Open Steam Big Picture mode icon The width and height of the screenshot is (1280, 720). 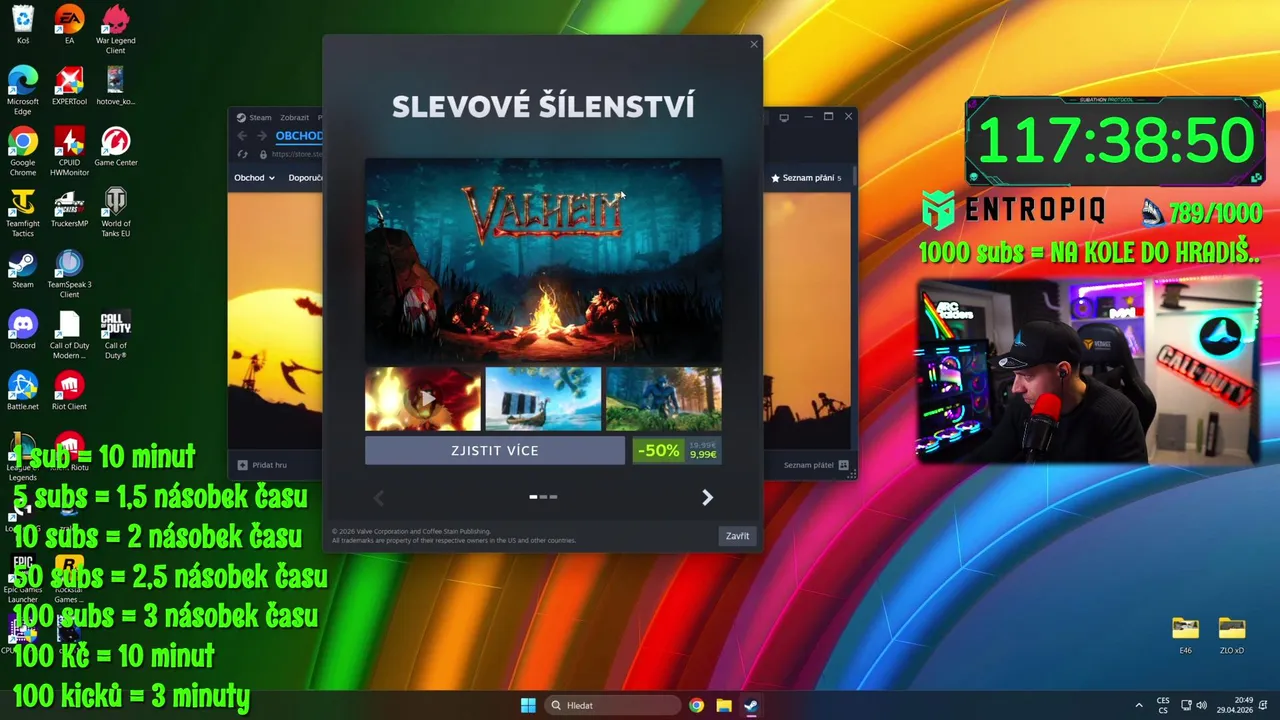click(x=784, y=117)
